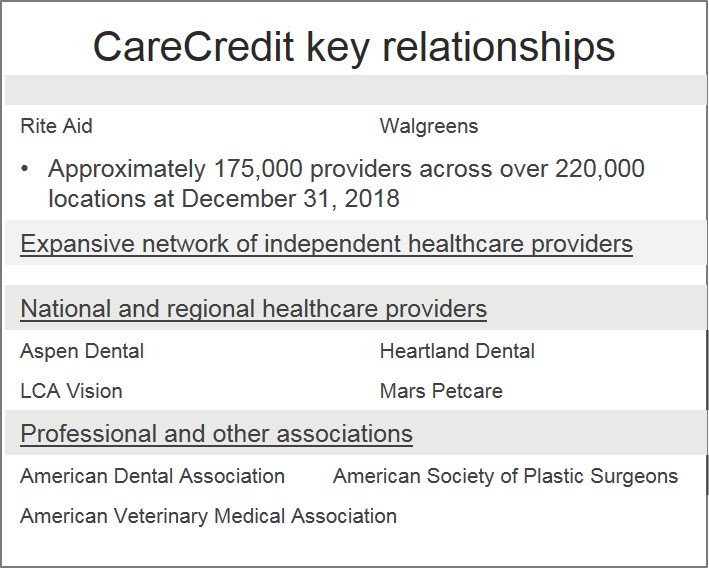Screen dimensions: 709x571
Task: Click American Veterinary Medical Association text
Action: pos(208,517)
